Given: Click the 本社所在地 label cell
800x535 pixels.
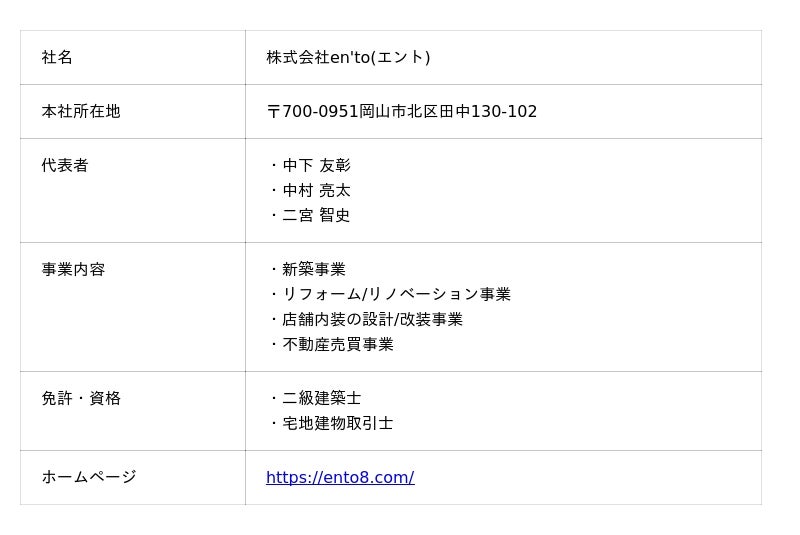Looking at the screenshot, I should [x=81, y=112].
